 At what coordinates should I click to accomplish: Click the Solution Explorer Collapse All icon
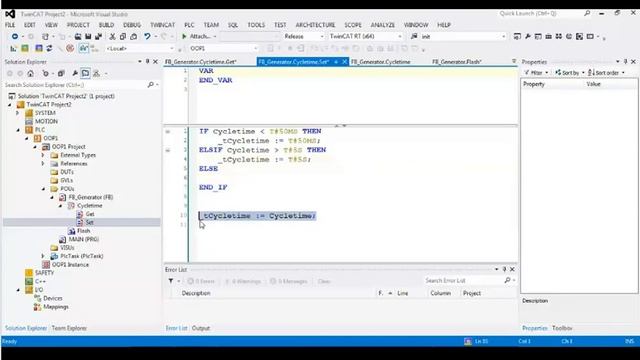click(61, 73)
